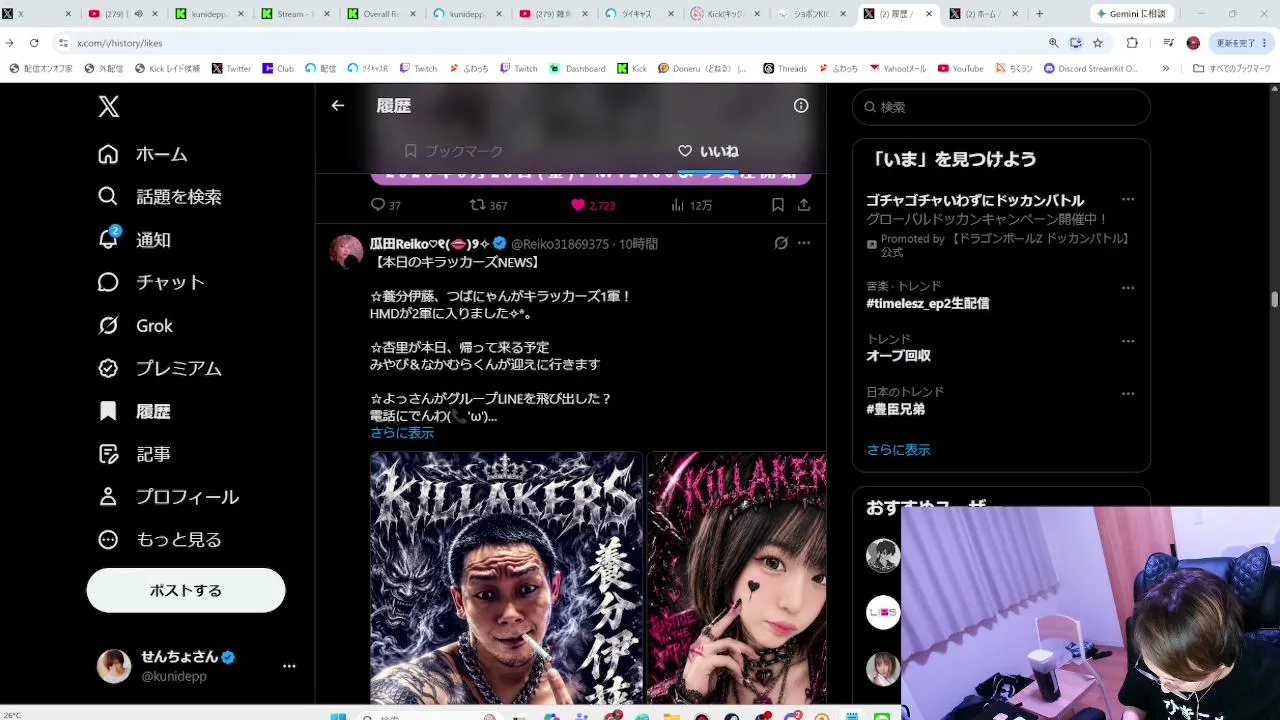Mute audio on the (279) tab
Screen dimensions: 1280x720
point(138,14)
